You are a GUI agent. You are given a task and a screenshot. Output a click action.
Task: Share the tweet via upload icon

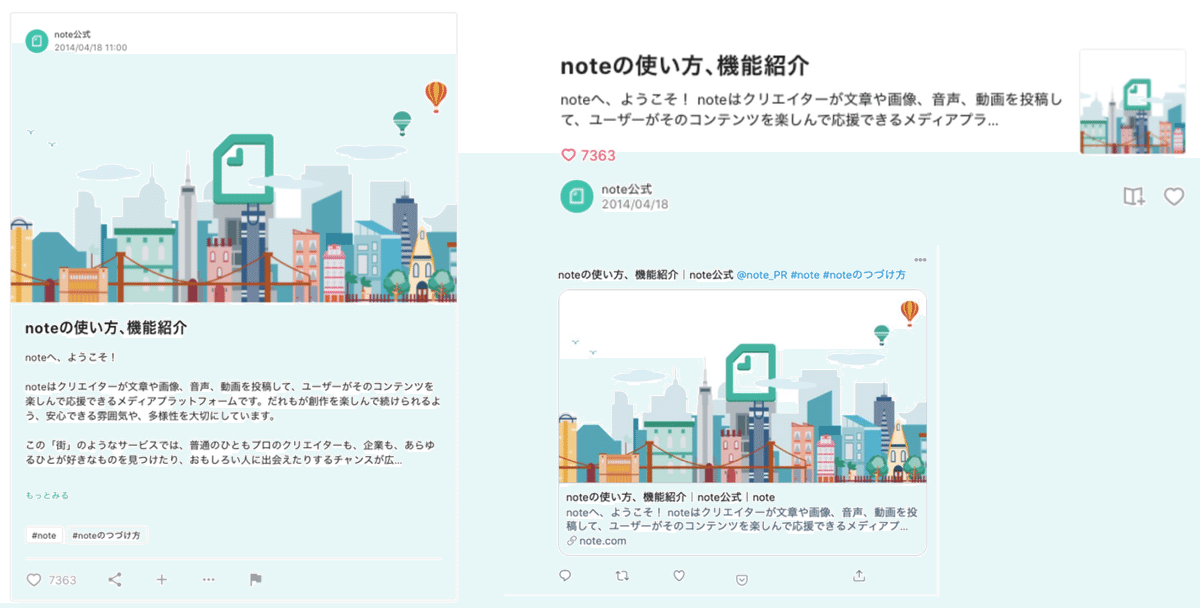click(858, 576)
